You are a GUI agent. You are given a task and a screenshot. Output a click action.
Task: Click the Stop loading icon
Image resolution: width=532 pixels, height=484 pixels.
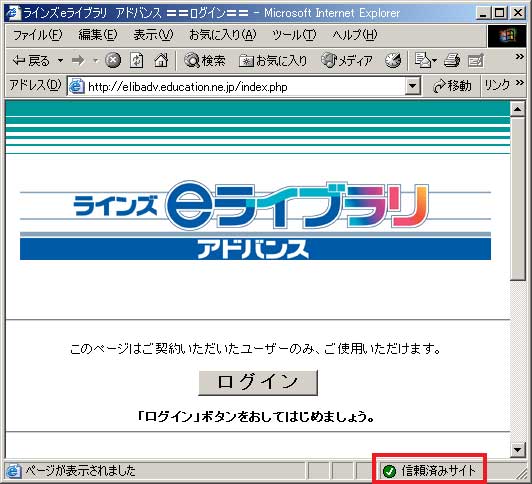click(x=113, y=61)
